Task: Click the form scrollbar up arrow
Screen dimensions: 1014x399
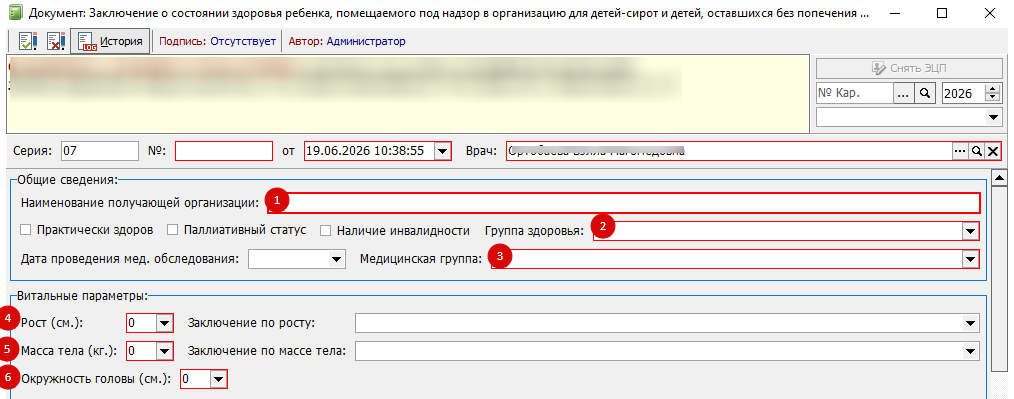Action: point(999,178)
